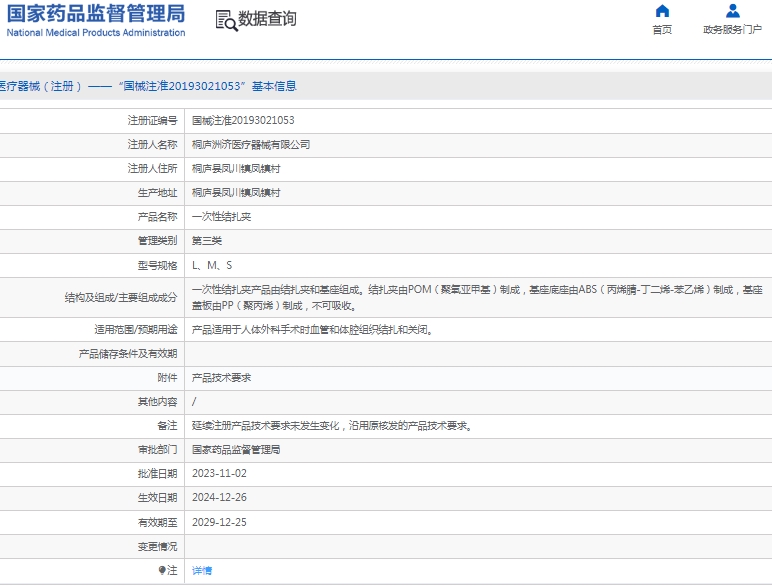Click the 首页 text label
Image resolution: width=772 pixels, height=588 pixels.
[x=662, y=30]
